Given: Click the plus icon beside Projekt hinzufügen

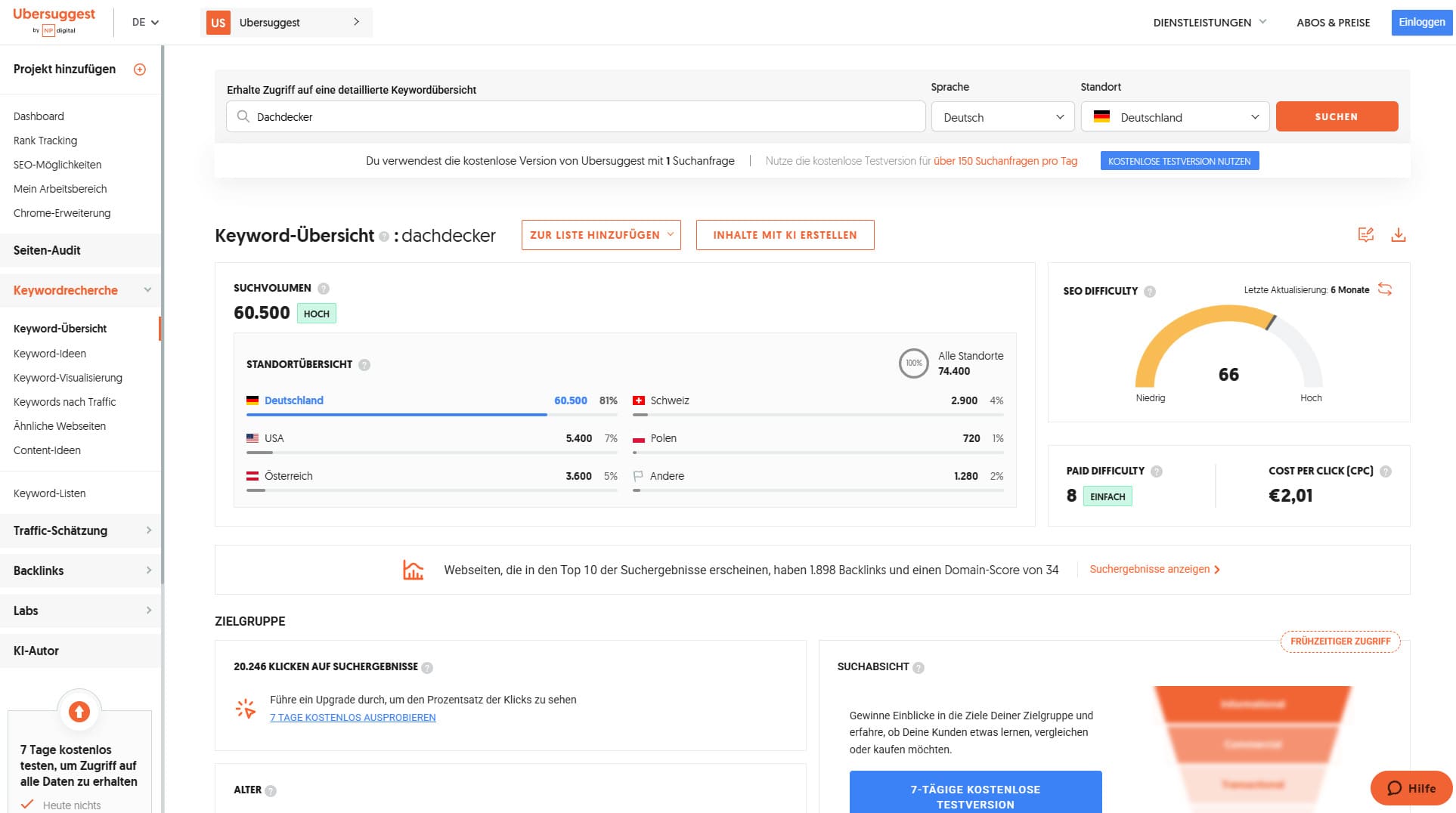Looking at the screenshot, I should 140,70.
